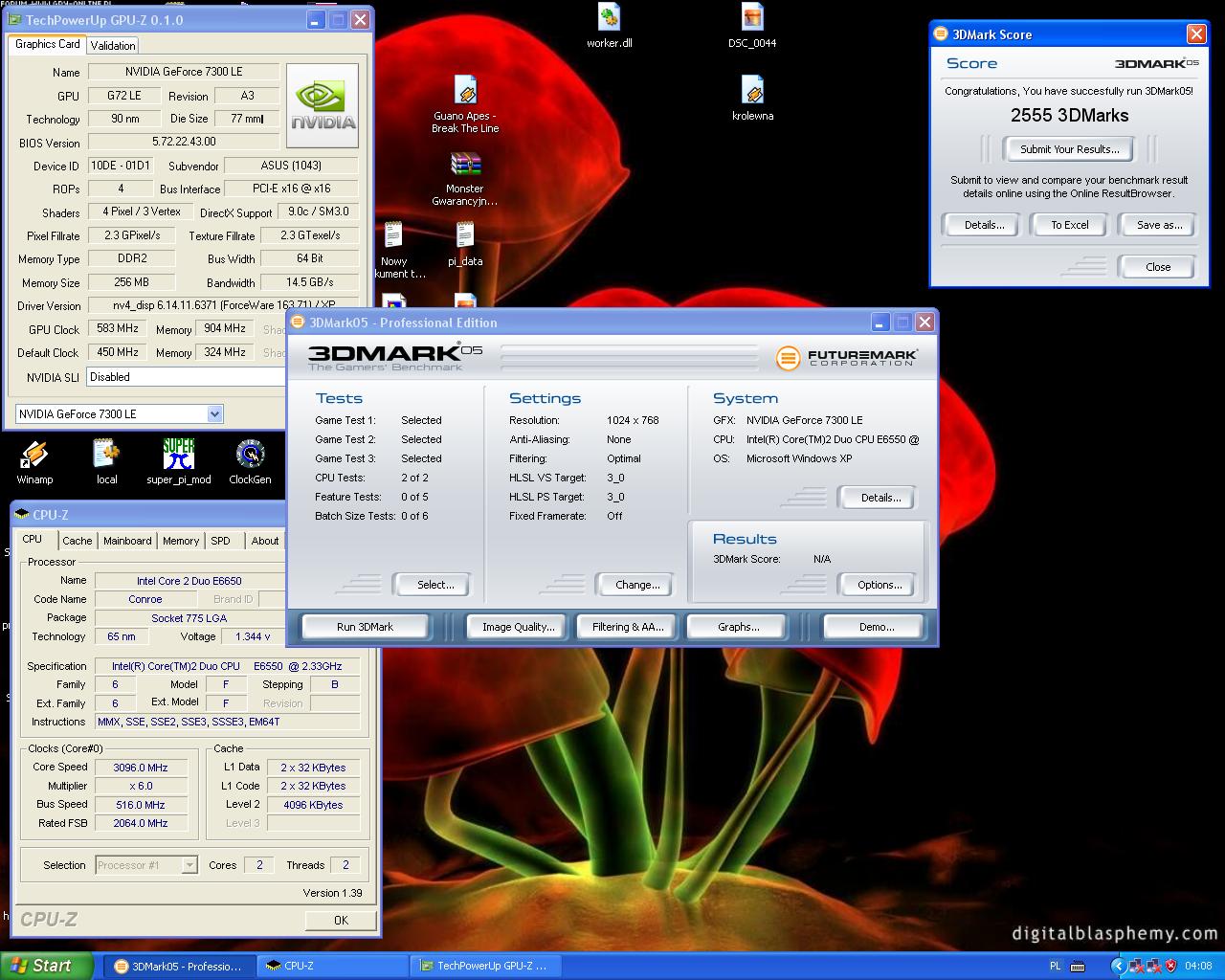Open the NVIDIA SLI dropdown field
This screenshot has height=980, width=1225.
187,377
